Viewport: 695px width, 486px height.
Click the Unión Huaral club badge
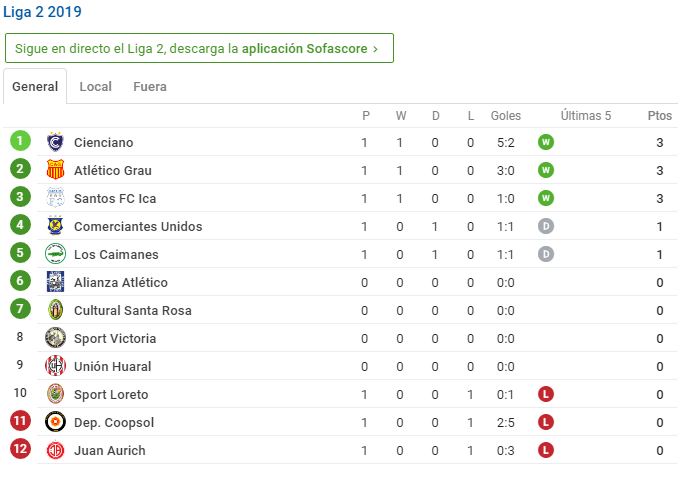(x=55, y=366)
